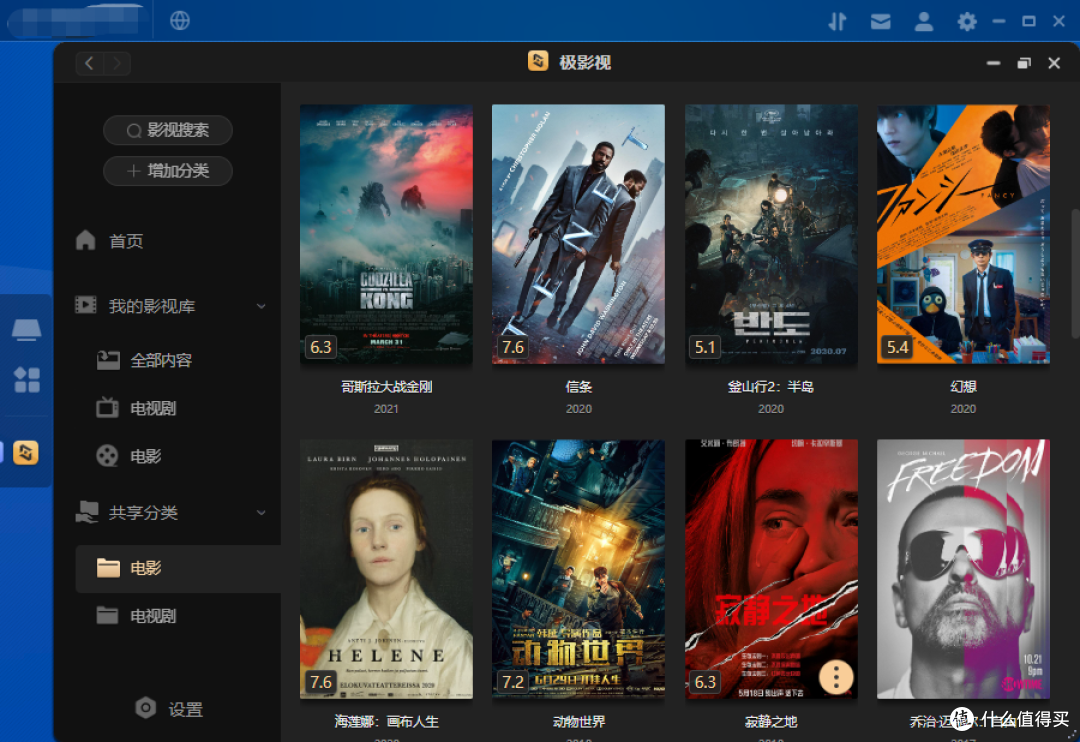Click the vertical scrollbar of the movie grid
The height and width of the screenshot is (742, 1080).
[1074, 272]
